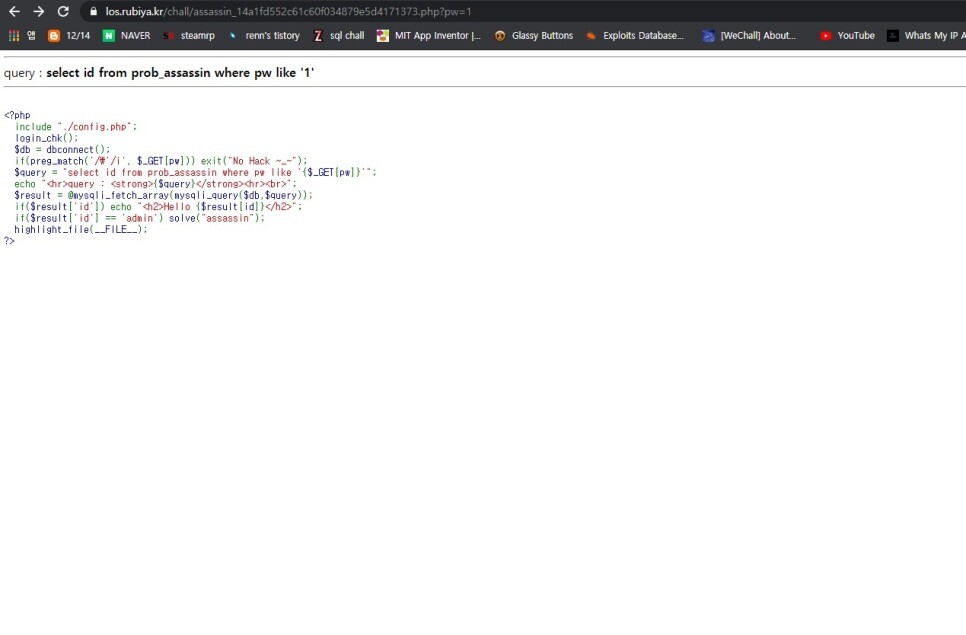Click the Blogger icon beside 12/14
The height and width of the screenshot is (635, 966).
(54, 36)
